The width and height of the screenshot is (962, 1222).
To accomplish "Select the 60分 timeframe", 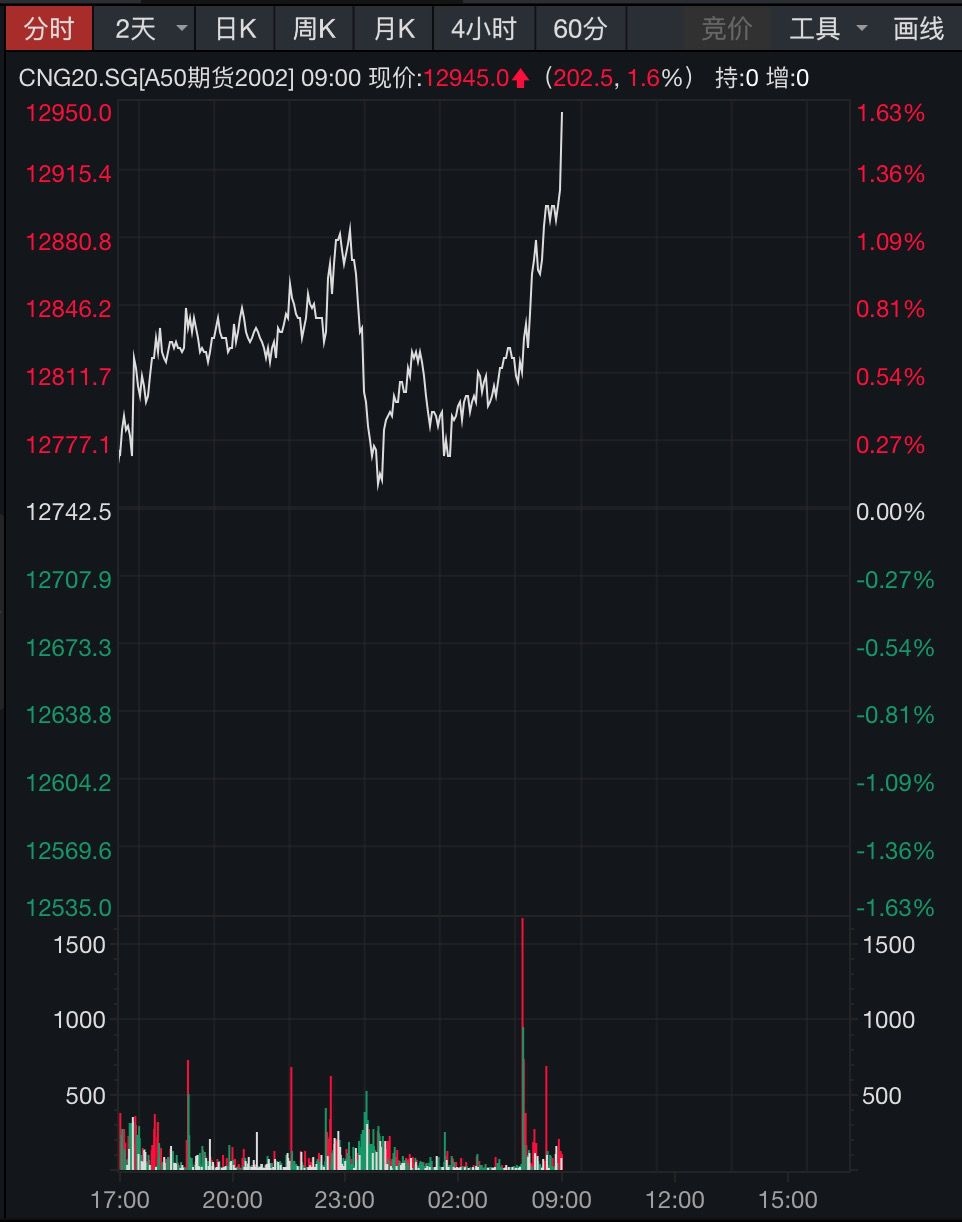I will click(580, 29).
